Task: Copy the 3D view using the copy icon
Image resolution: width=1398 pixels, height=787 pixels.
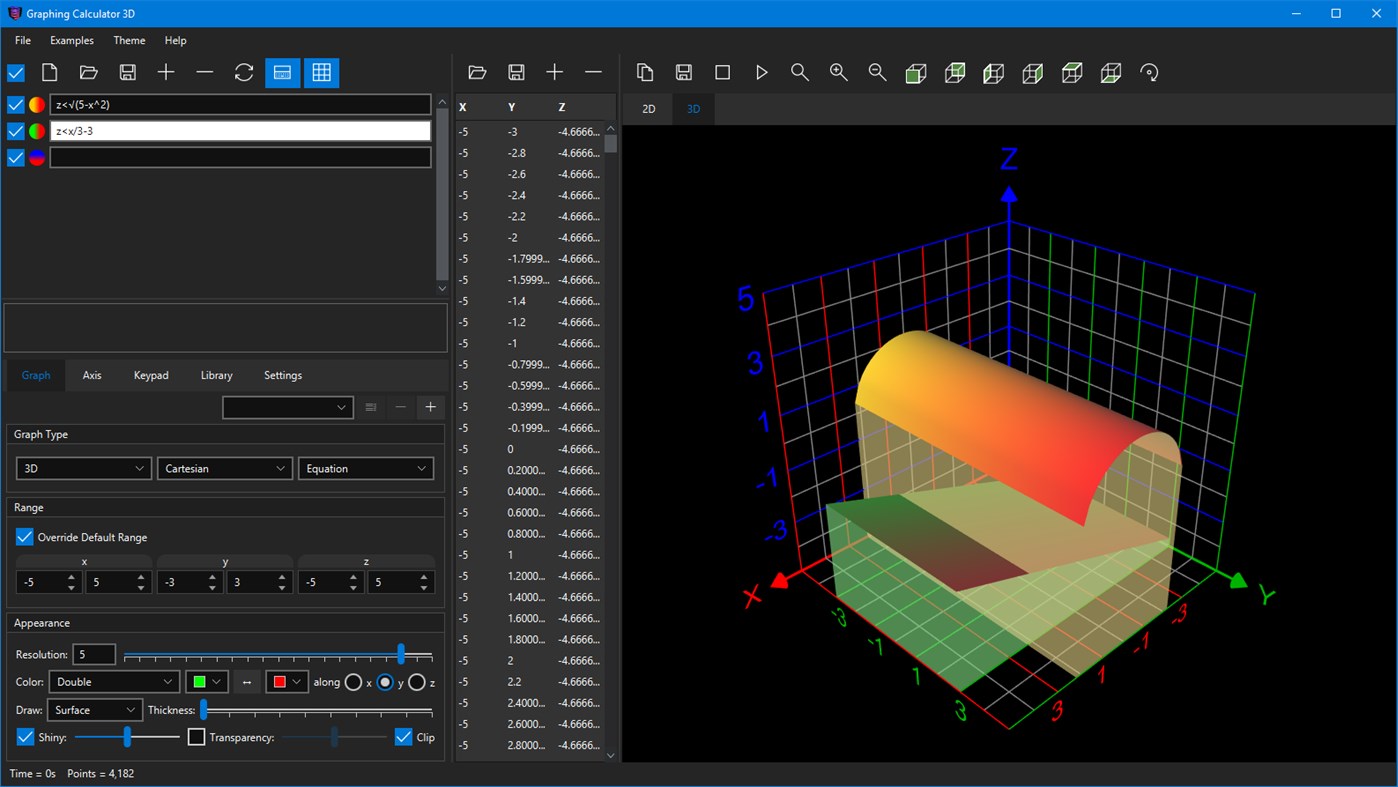Action: click(x=645, y=72)
